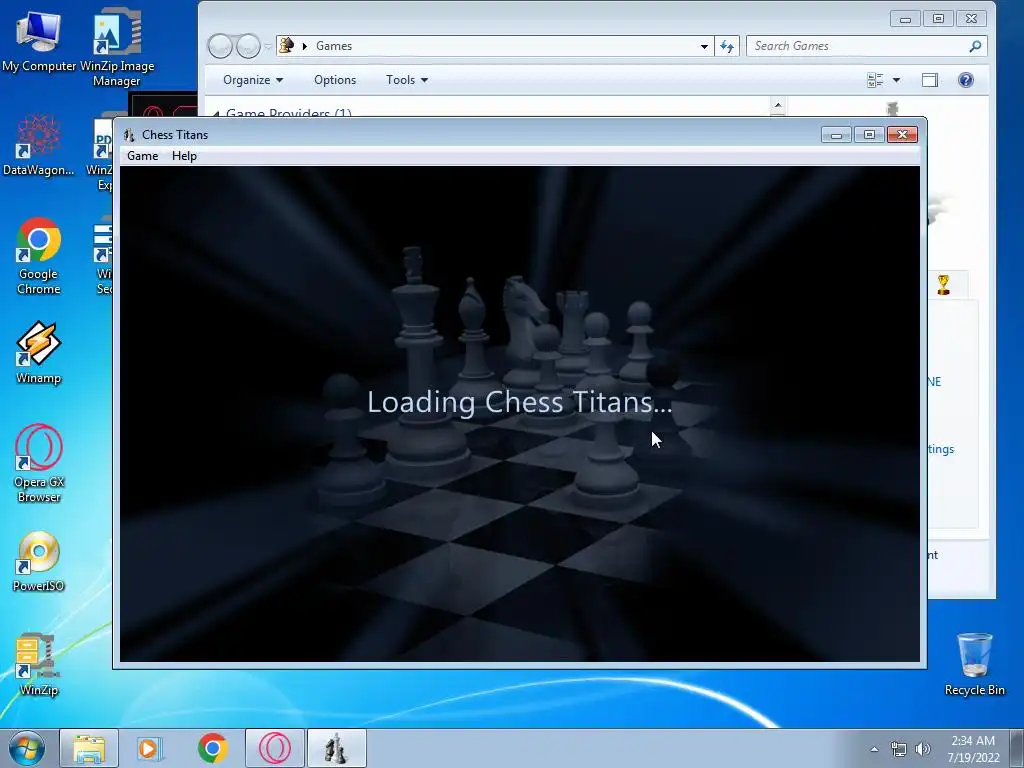Open Google Chrome desktop shortcut
This screenshot has width=1024, height=768.
(39, 256)
